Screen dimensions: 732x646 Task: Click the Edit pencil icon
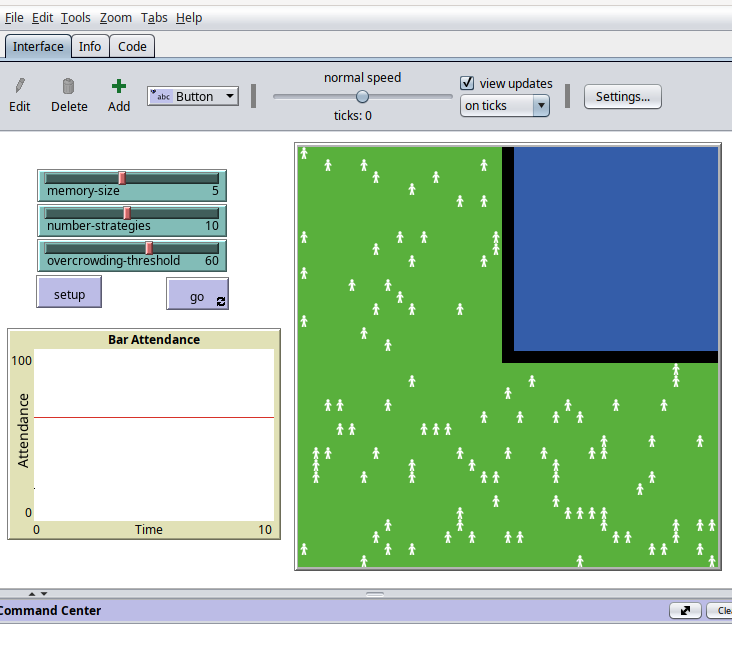(x=20, y=87)
